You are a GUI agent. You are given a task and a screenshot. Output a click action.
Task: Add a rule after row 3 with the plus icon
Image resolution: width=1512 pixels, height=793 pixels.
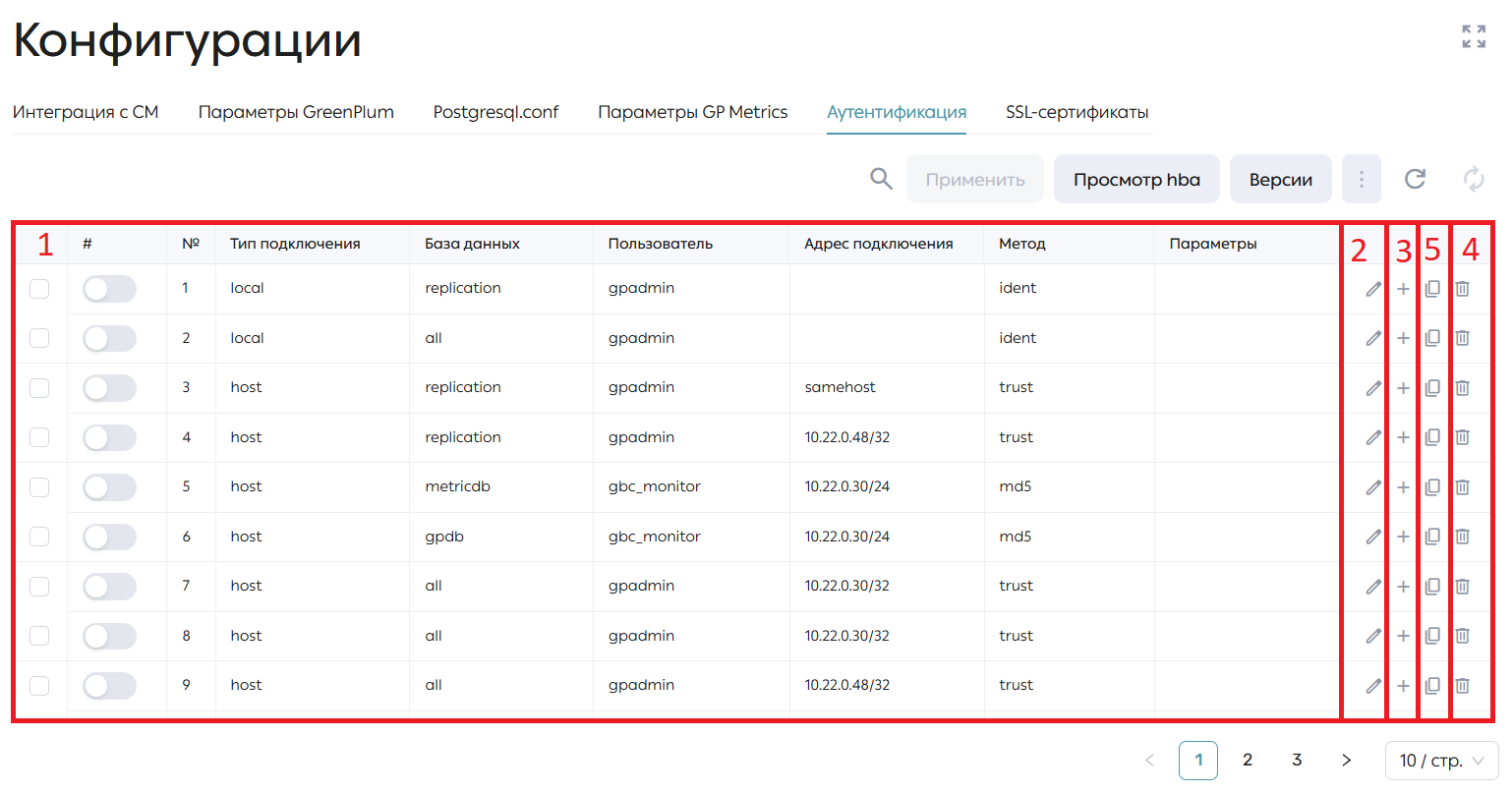click(x=1403, y=388)
